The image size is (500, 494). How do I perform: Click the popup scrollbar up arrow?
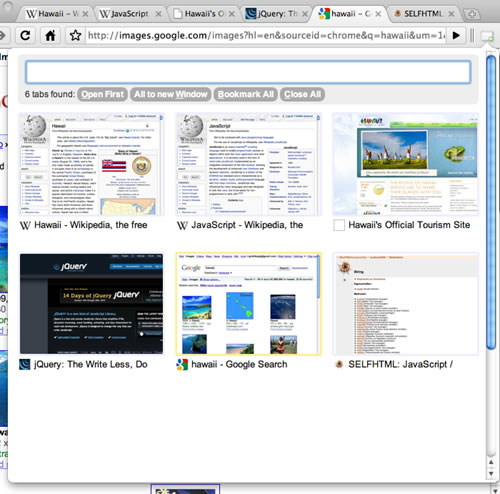(491, 462)
